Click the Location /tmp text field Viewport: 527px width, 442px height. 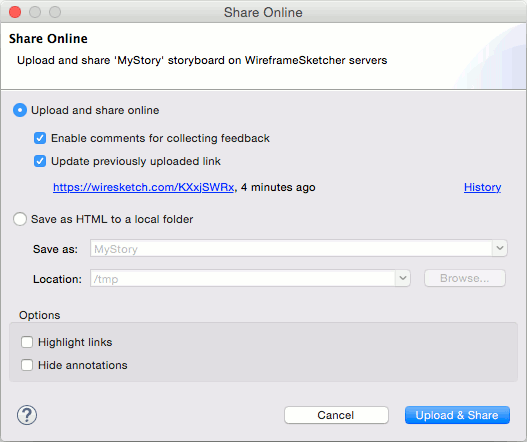[x=243, y=278]
